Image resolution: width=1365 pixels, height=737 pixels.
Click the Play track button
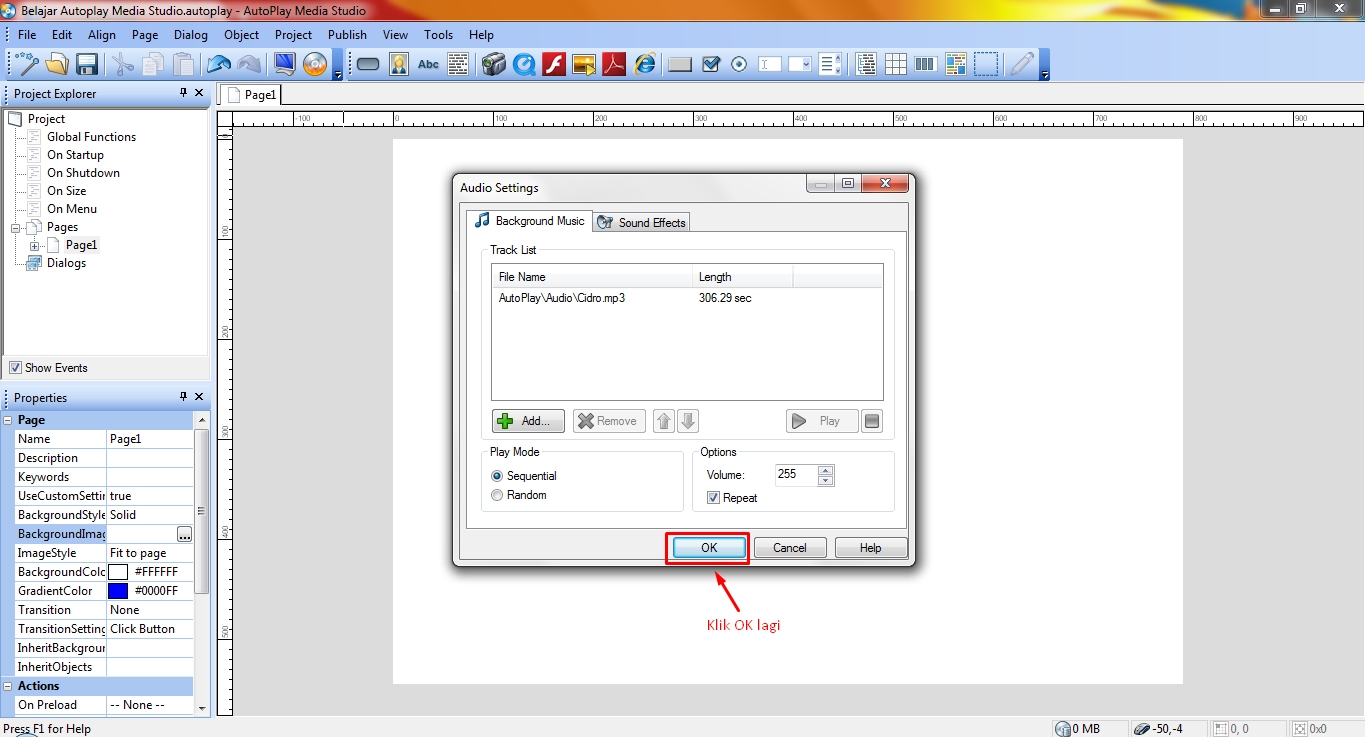coord(822,421)
